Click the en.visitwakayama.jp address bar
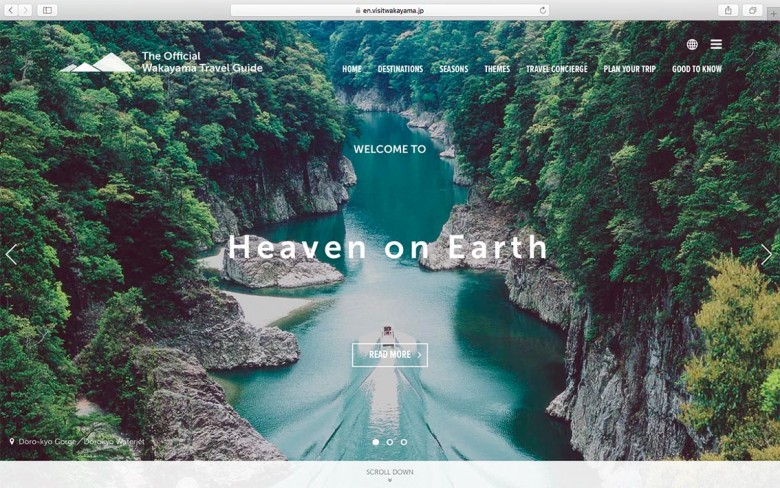Screen dimensions: 780x488 click(390, 10)
